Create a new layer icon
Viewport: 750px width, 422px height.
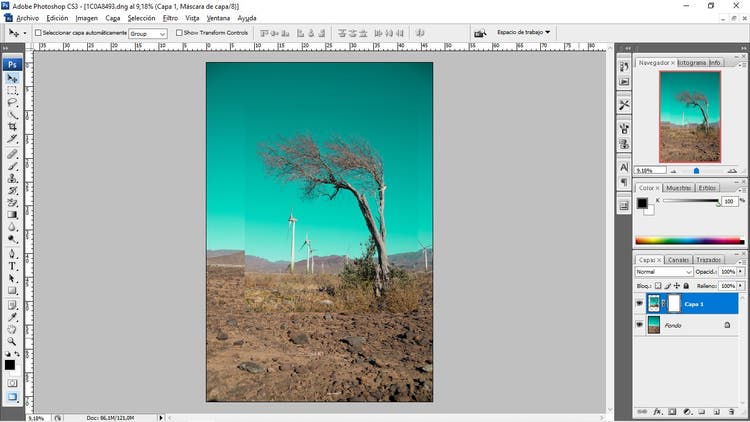pos(717,411)
